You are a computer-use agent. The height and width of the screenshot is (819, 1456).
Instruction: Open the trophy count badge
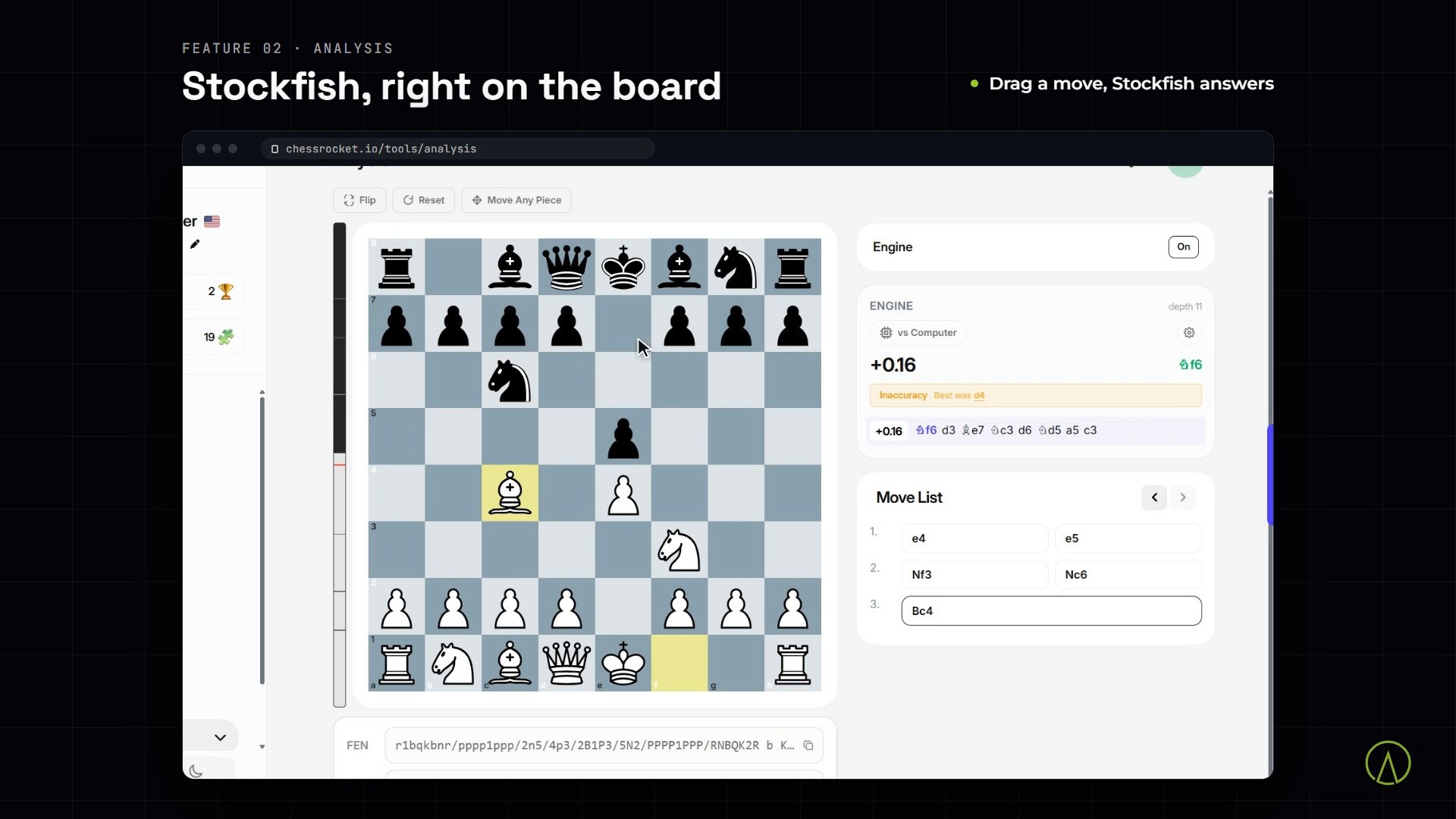pos(220,291)
